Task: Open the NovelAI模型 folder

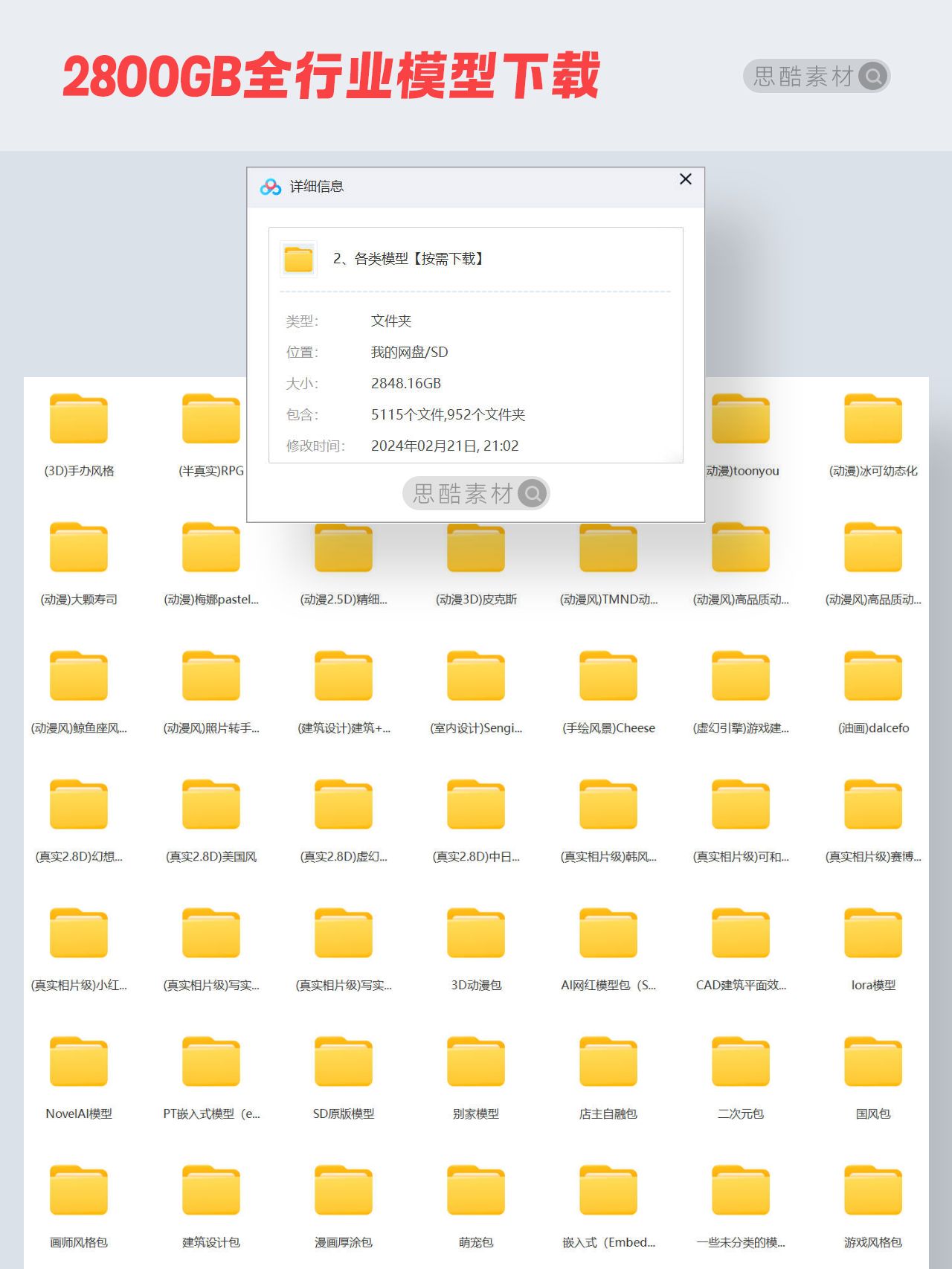Action: [79, 1061]
